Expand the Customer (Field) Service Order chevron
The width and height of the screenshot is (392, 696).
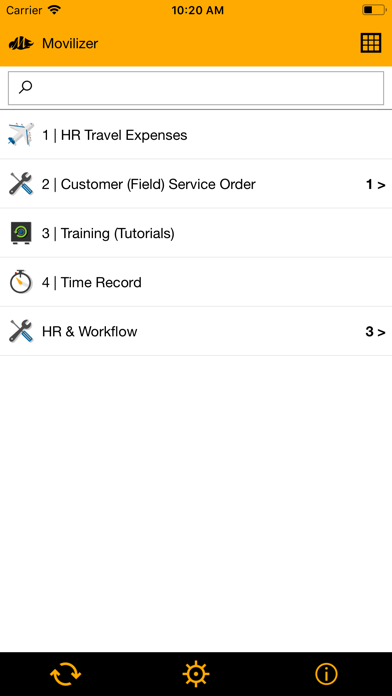tap(376, 185)
